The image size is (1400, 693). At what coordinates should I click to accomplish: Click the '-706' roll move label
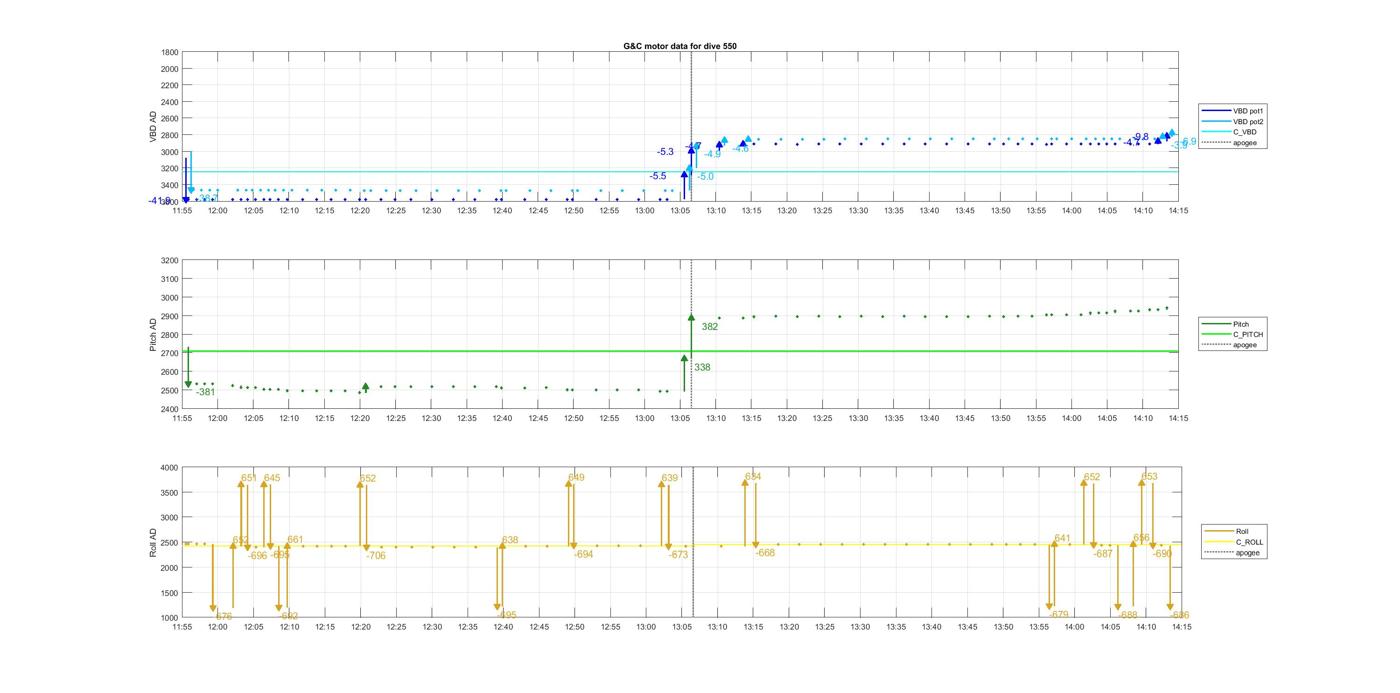coord(375,555)
